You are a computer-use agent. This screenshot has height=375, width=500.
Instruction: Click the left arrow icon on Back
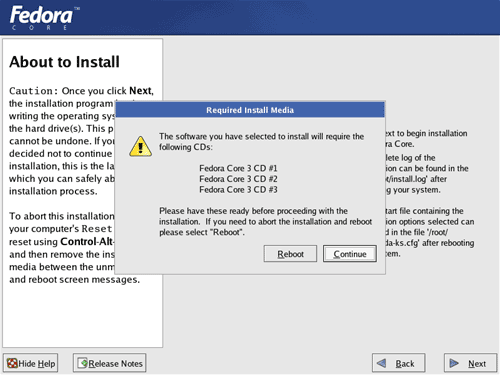[x=381, y=363]
